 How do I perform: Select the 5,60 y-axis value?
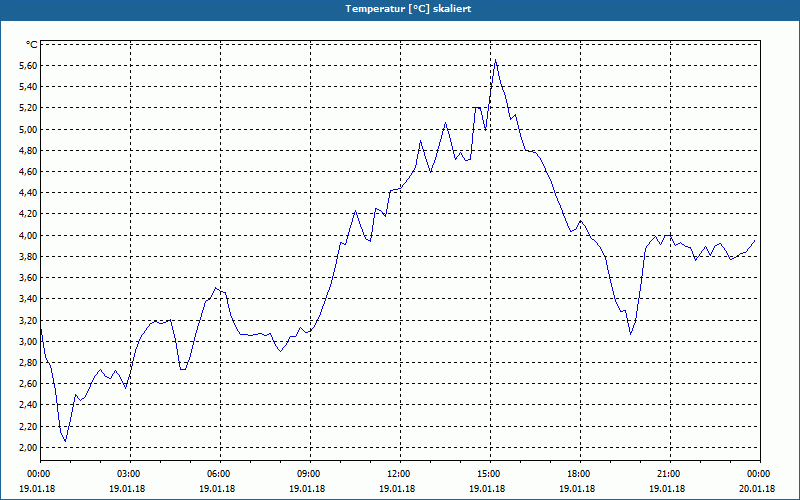pyautogui.click(x=29, y=66)
